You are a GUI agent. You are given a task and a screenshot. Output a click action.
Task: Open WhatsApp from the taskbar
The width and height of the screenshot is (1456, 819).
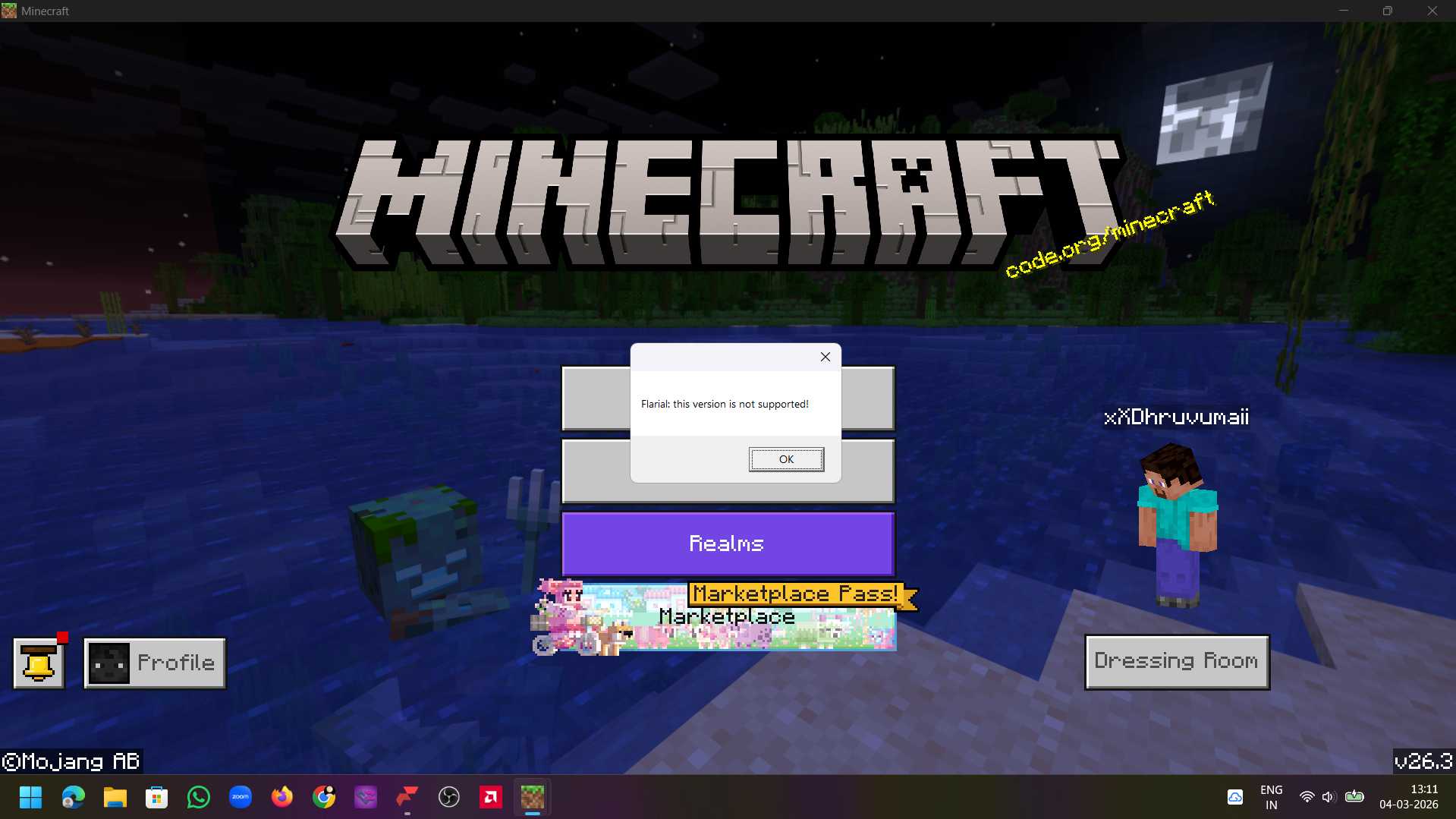198,797
